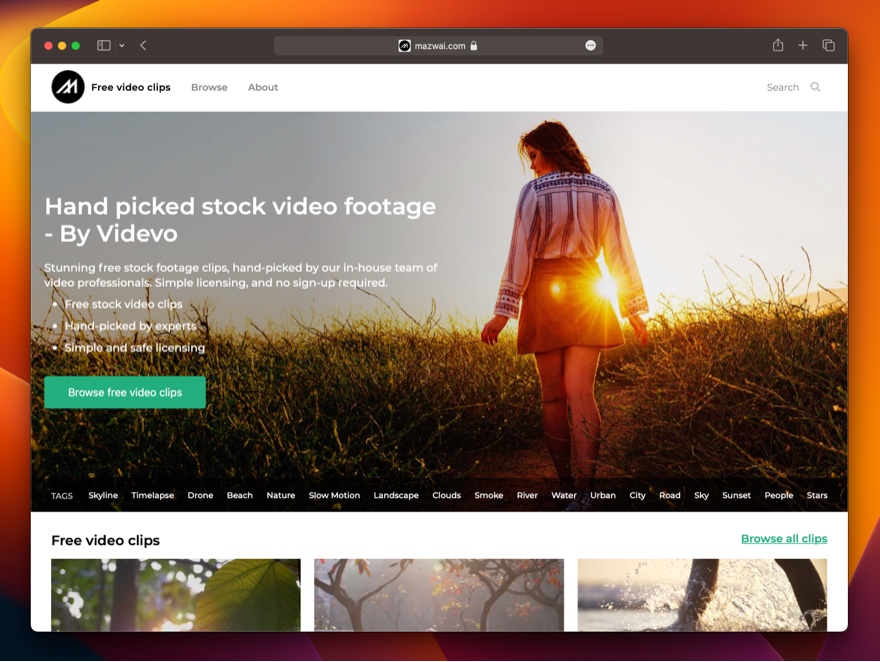Click the Share icon in Safari toolbar
Image resolution: width=880 pixels, height=662 pixels.
778,46
